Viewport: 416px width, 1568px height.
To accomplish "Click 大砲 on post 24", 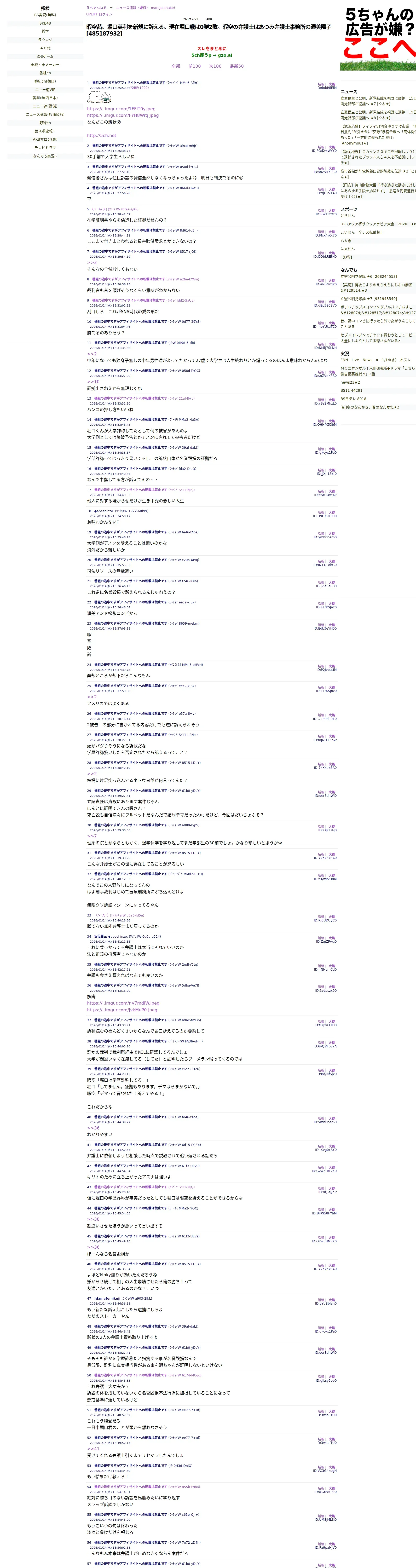I will (332, 666).
